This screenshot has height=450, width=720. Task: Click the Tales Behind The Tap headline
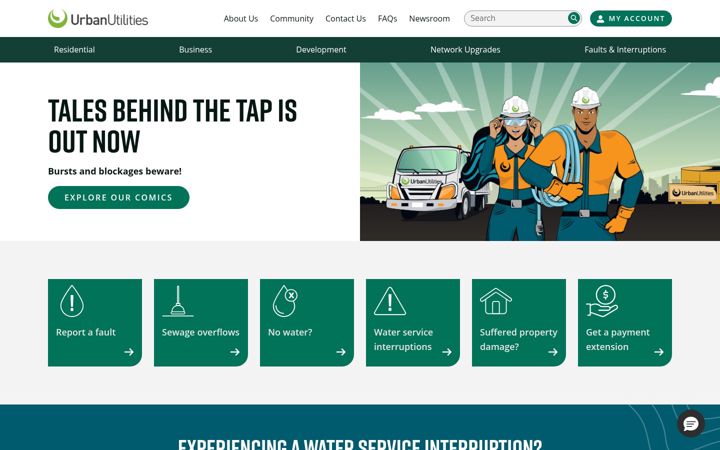pyautogui.click(x=173, y=125)
